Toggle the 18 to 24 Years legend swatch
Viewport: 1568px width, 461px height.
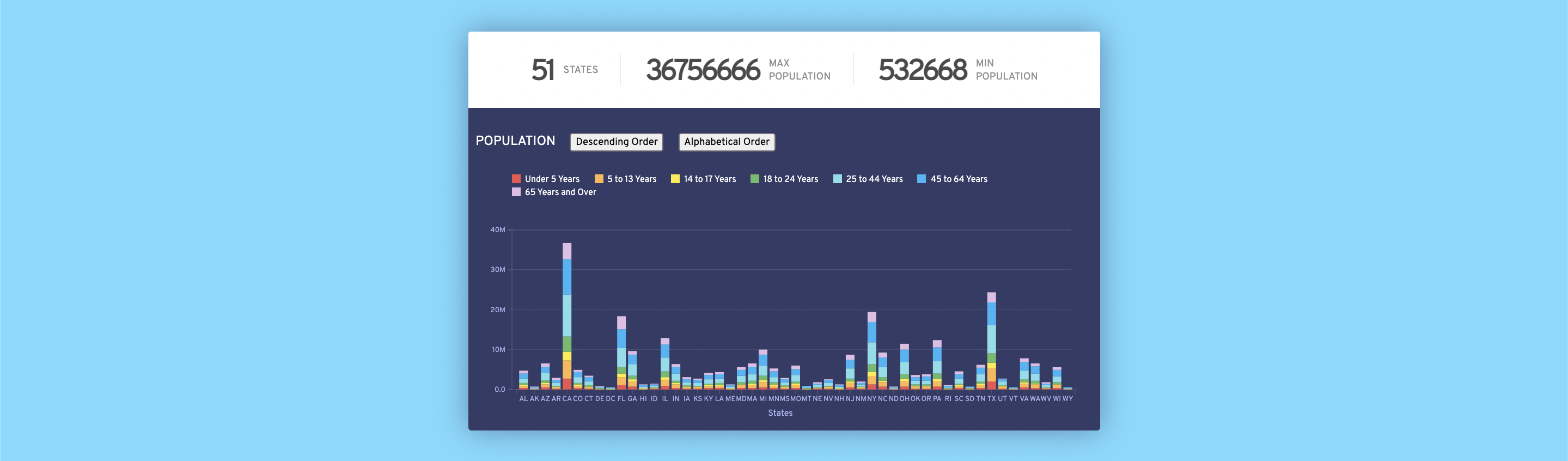click(755, 179)
